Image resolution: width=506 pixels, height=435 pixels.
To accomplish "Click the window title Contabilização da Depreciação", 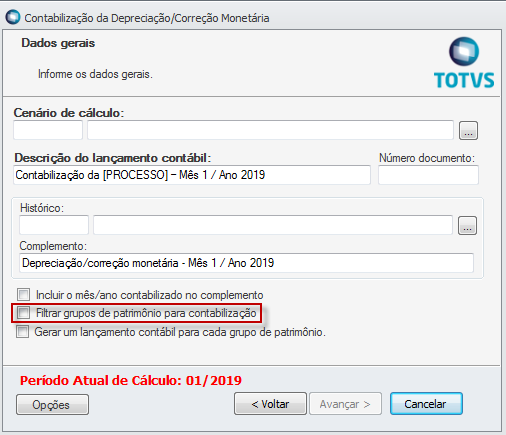I will point(147,18).
